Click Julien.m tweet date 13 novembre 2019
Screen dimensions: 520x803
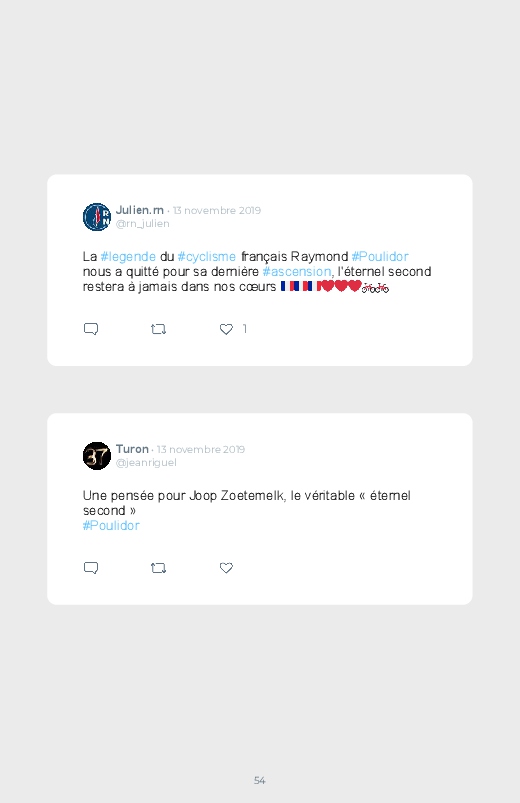coord(217,210)
